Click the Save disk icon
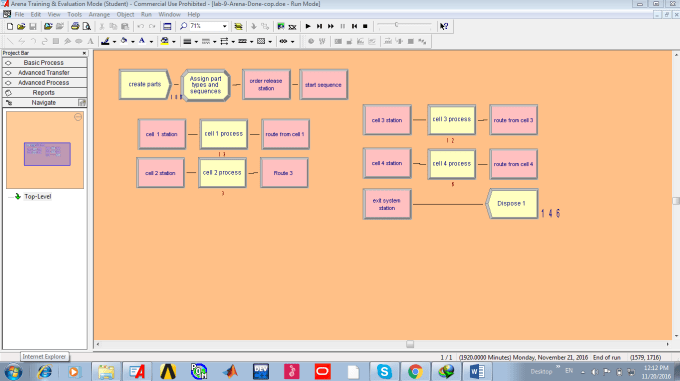This screenshot has height=381, width=680. pos(33,26)
